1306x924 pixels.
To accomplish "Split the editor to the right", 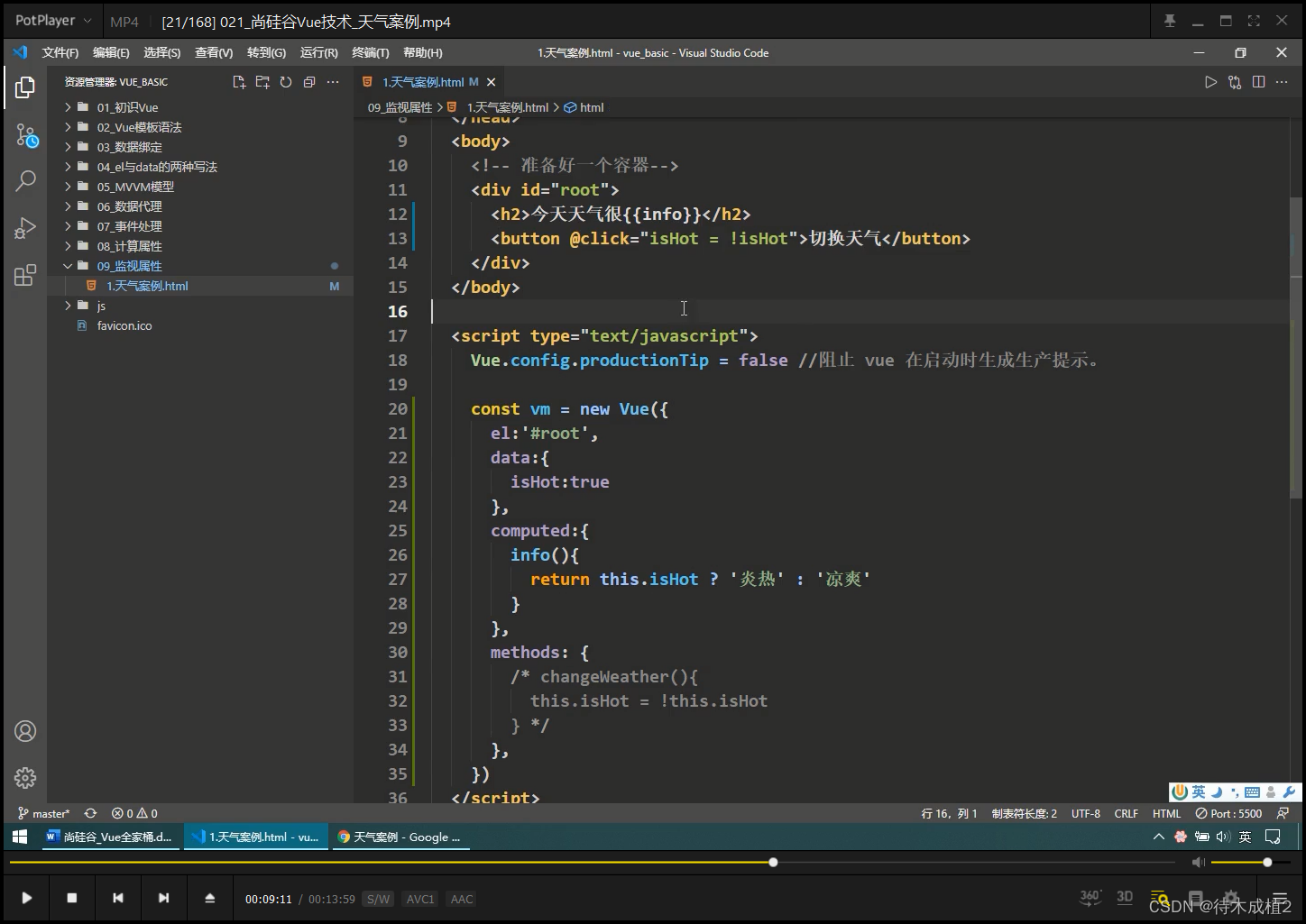I will pos(1258,82).
